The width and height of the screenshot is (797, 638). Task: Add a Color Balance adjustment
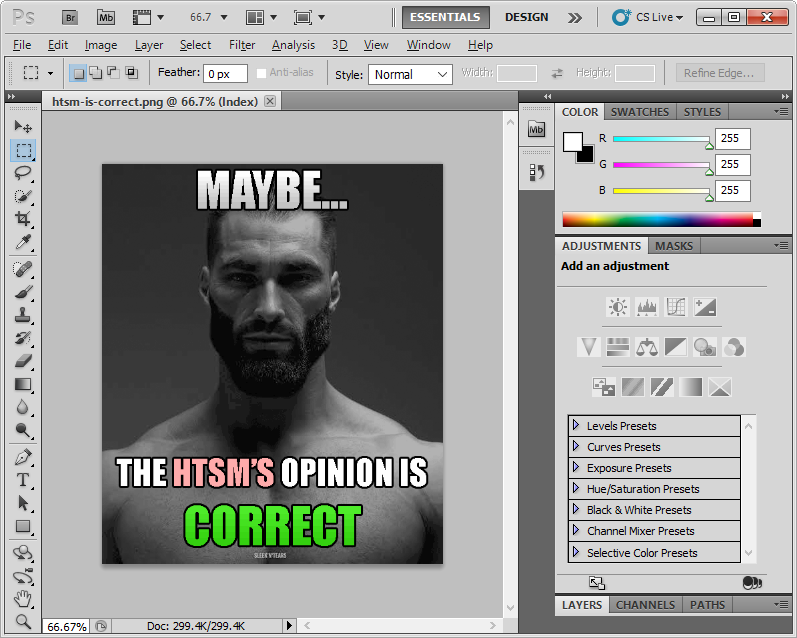click(x=648, y=347)
